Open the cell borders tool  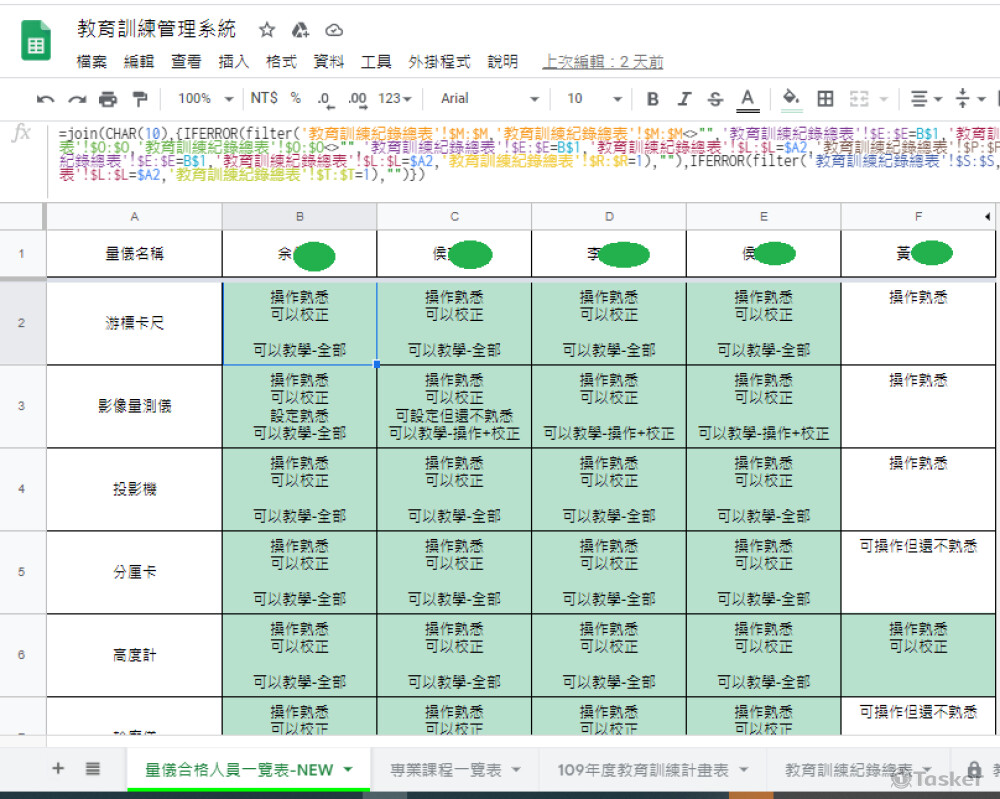[x=825, y=98]
